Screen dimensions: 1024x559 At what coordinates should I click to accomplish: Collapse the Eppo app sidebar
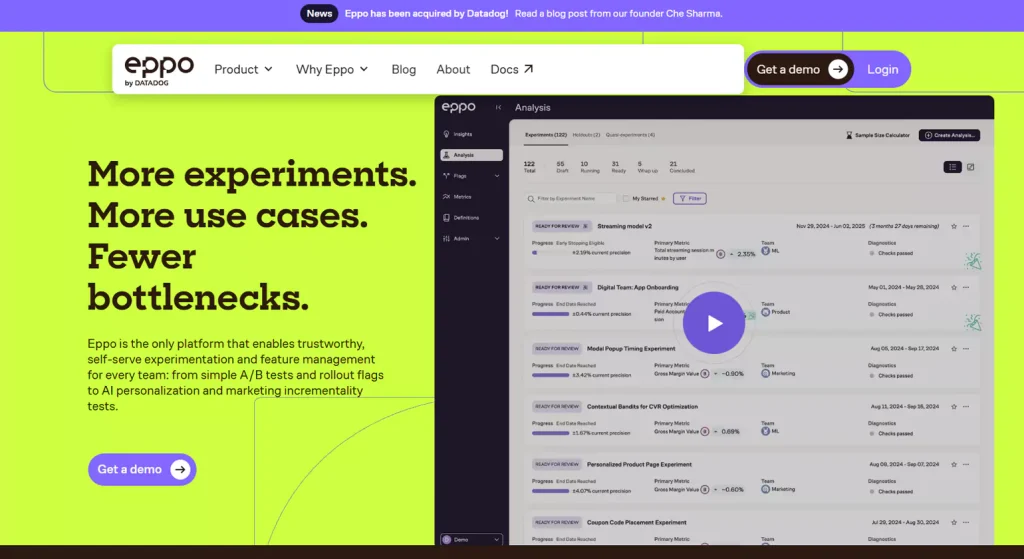pyautogui.click(x=498, y=107)
